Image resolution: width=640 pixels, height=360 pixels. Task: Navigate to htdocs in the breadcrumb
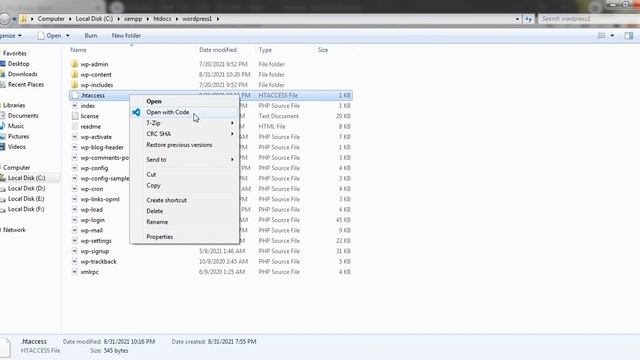coord(162,19)
